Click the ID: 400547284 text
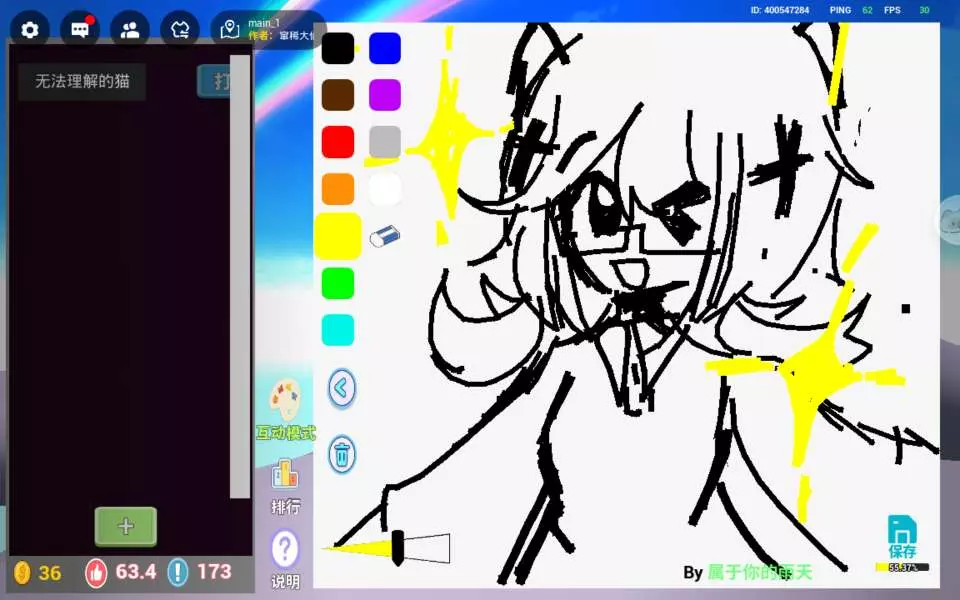This screenshot has height=600, width=960. click(x=780, y=10)
